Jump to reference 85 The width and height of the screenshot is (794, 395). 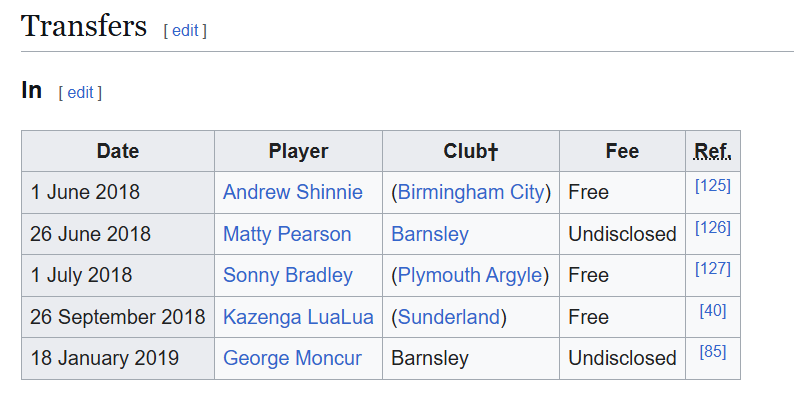pyautogui.click(x=713, y=351)
